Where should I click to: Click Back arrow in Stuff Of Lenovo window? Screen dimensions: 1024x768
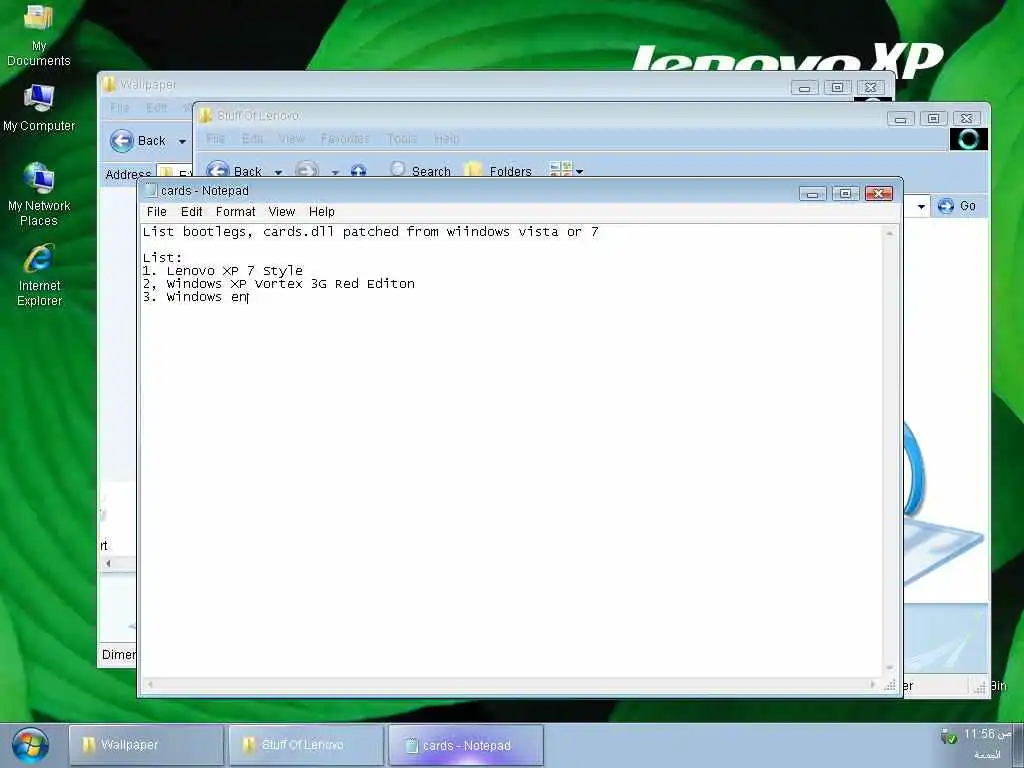218,170
